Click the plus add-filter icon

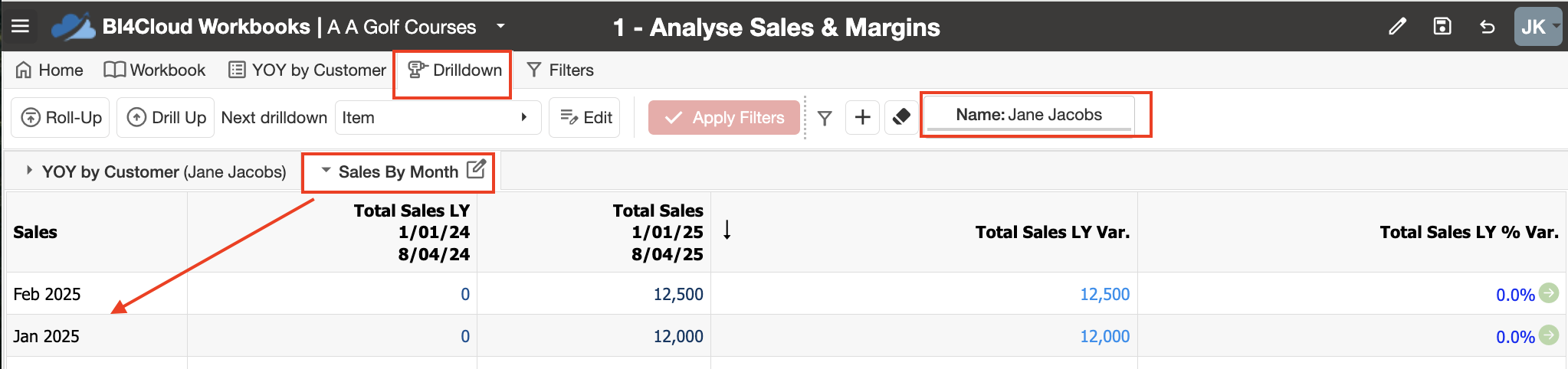point(862,117)
